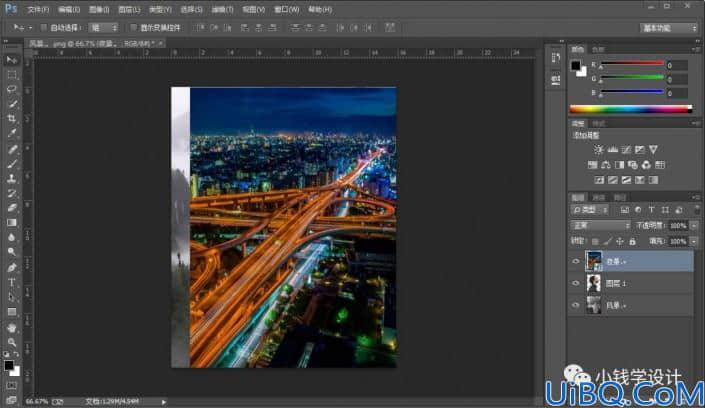Open the 正常 blend mode dropdown
Image resolution: width=705 pixels, height=408 pixels.
[600, 225]
